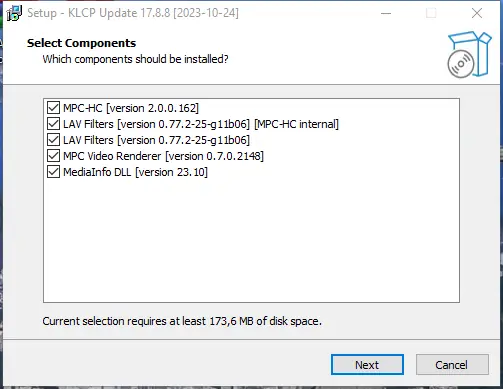Select the 'version 0.7.0.2148' renderer label text
The height and width of the screenshot is (389, 503).
point(214,156)
